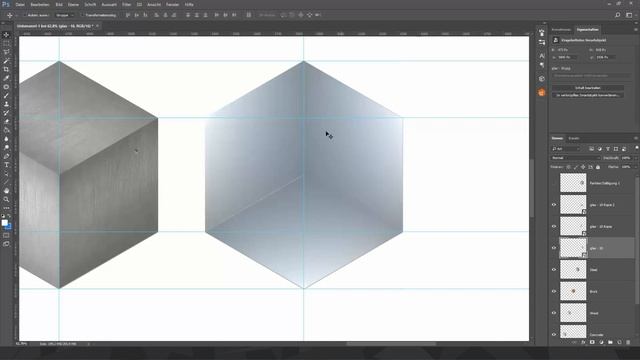
Task: Click the canvas horizontal scrollbar
Action: point(391,344)
